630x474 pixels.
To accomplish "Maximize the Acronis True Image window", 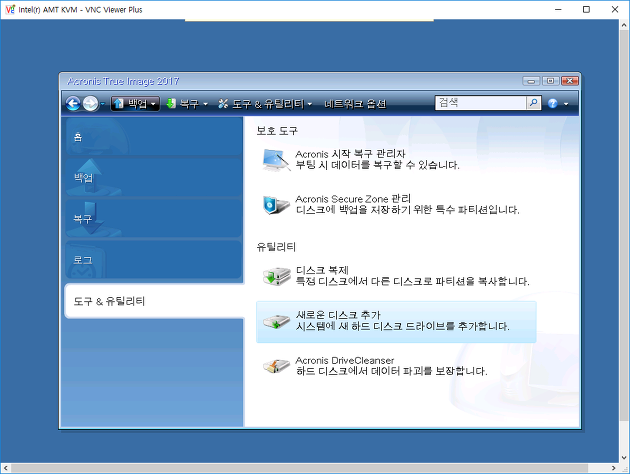I will coord(550,81).
